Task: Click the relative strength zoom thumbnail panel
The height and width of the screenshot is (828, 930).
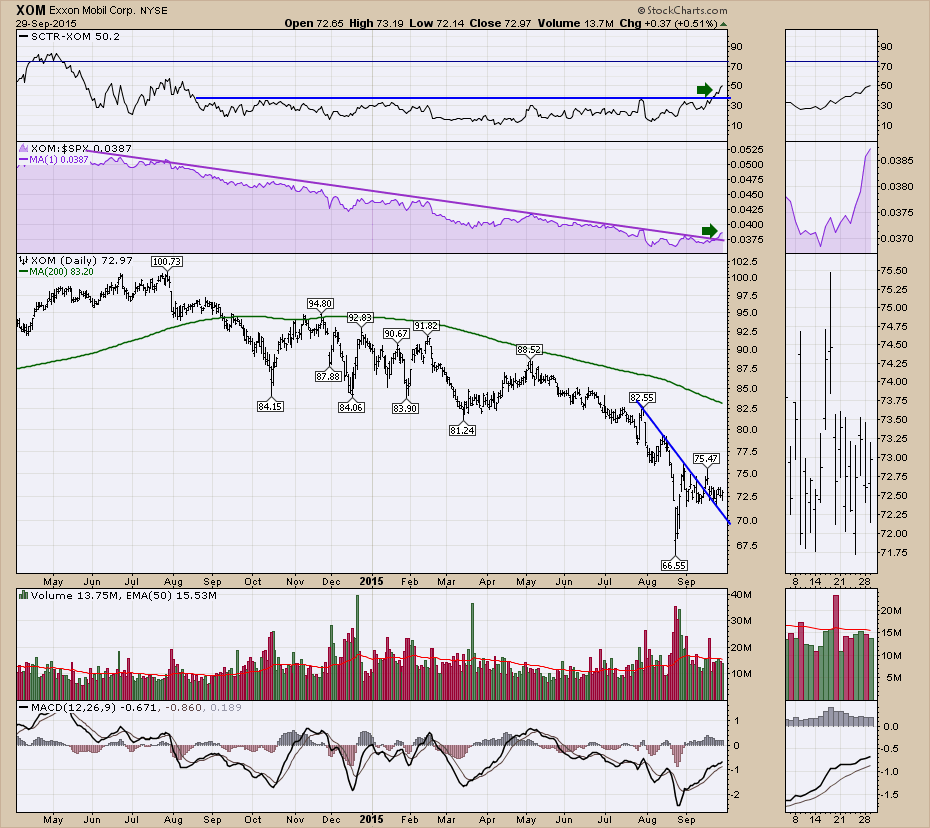Action: click(831, 197)
